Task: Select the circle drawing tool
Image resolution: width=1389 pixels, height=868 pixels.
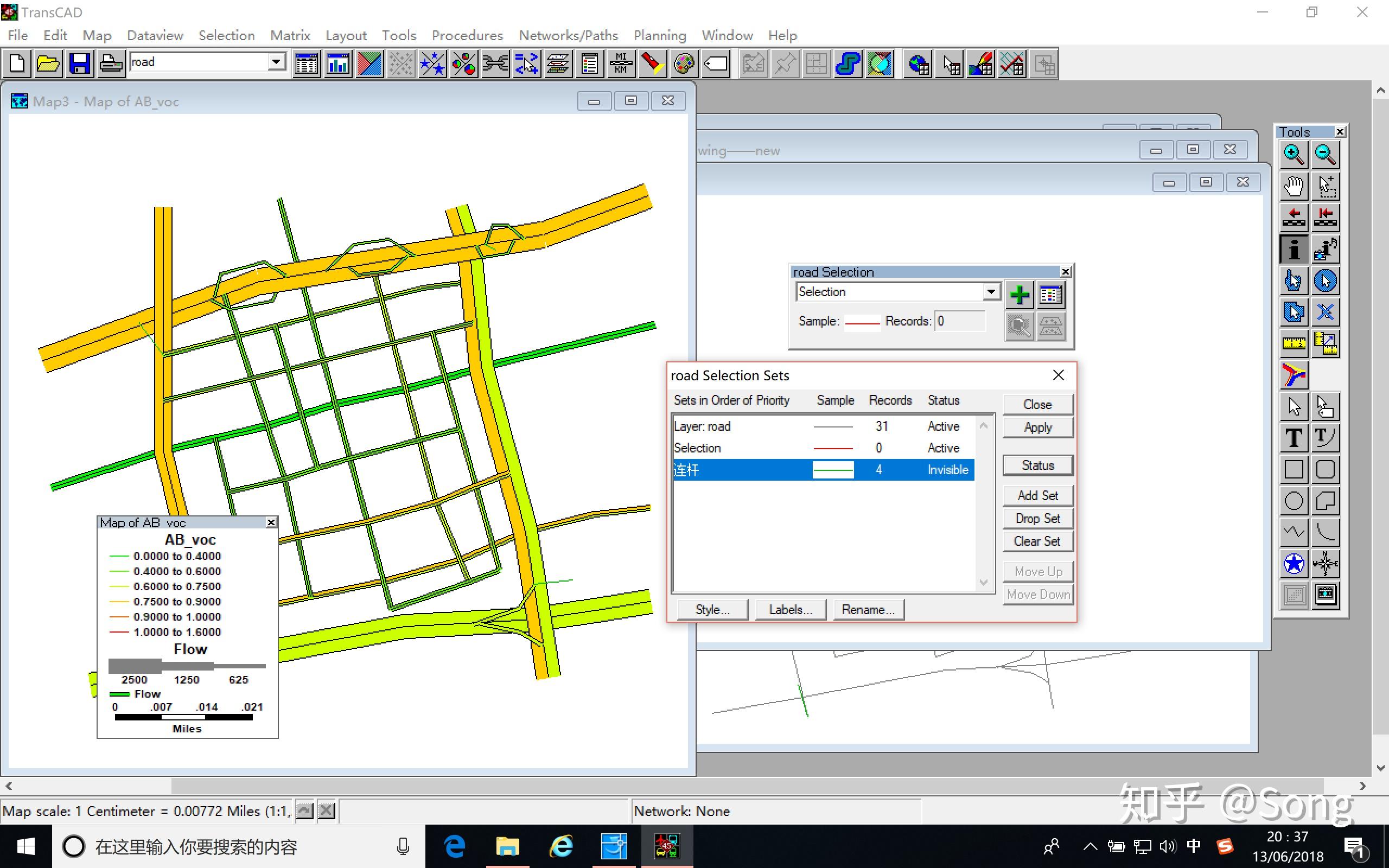Action: tap(1293, 501)
